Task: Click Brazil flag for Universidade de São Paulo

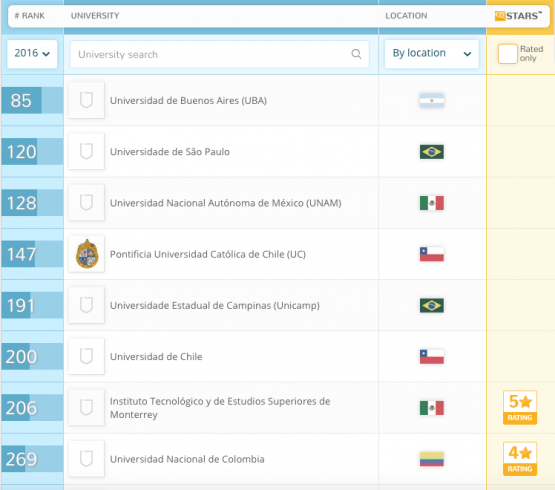Action: coord(431,152)
